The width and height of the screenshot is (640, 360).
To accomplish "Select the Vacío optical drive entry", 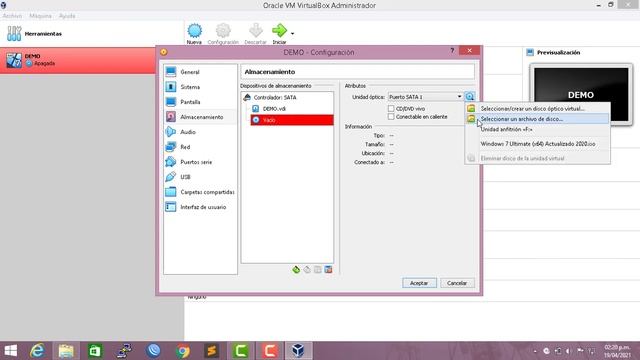I will pyautogui.click(x=291, y=120).
